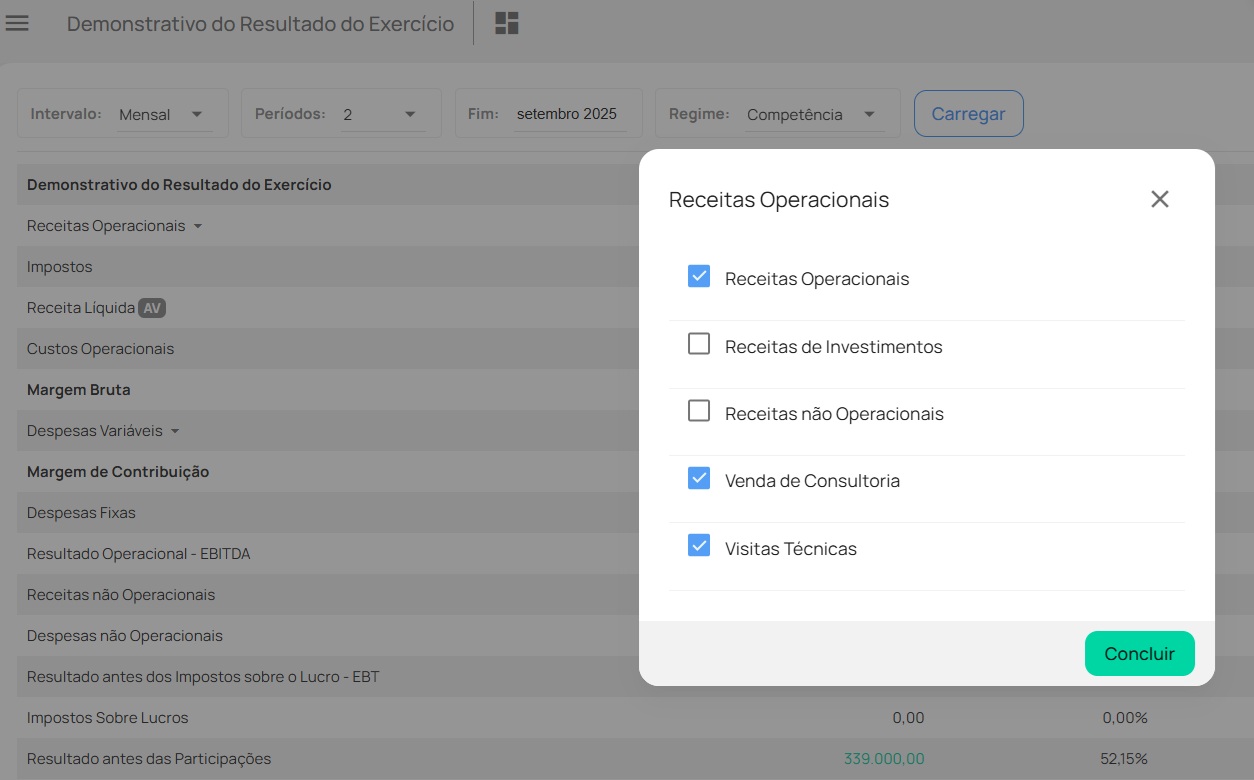This screenshot has height=780, width=1254.
Task: Open the Intervalo Mensal dropdown
Action: click(x=164, y=115)
